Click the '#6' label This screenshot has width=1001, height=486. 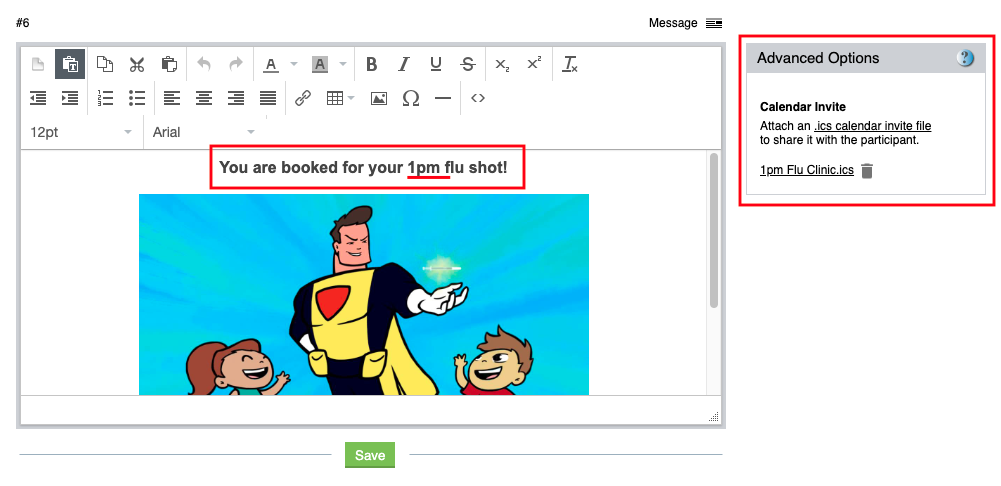coord(23,23)
